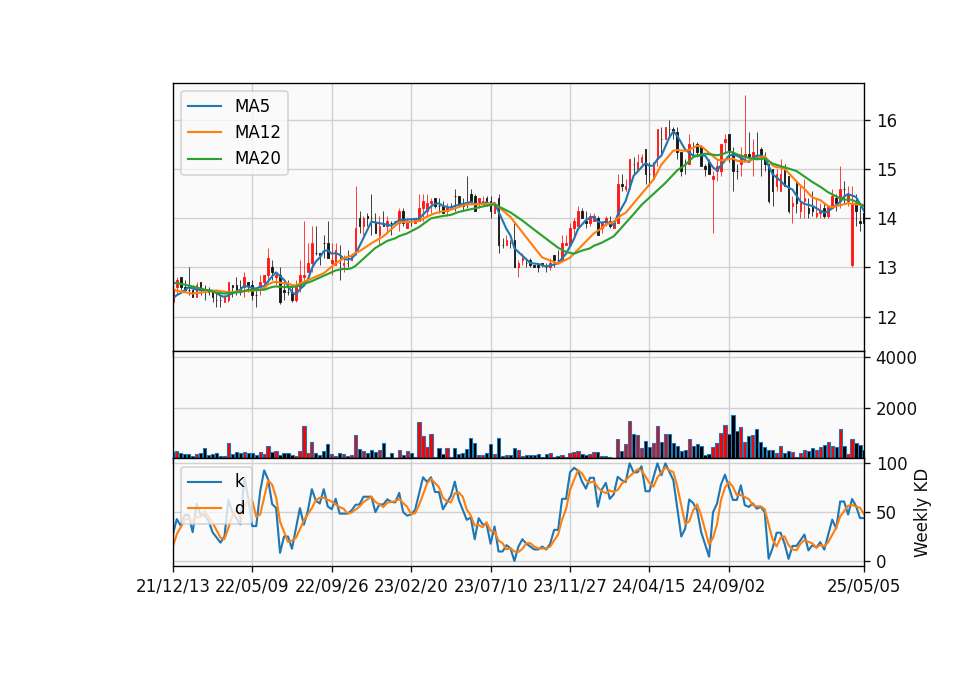Click the 13 price axis tick label
960x690 pixels.
point(887,268)
